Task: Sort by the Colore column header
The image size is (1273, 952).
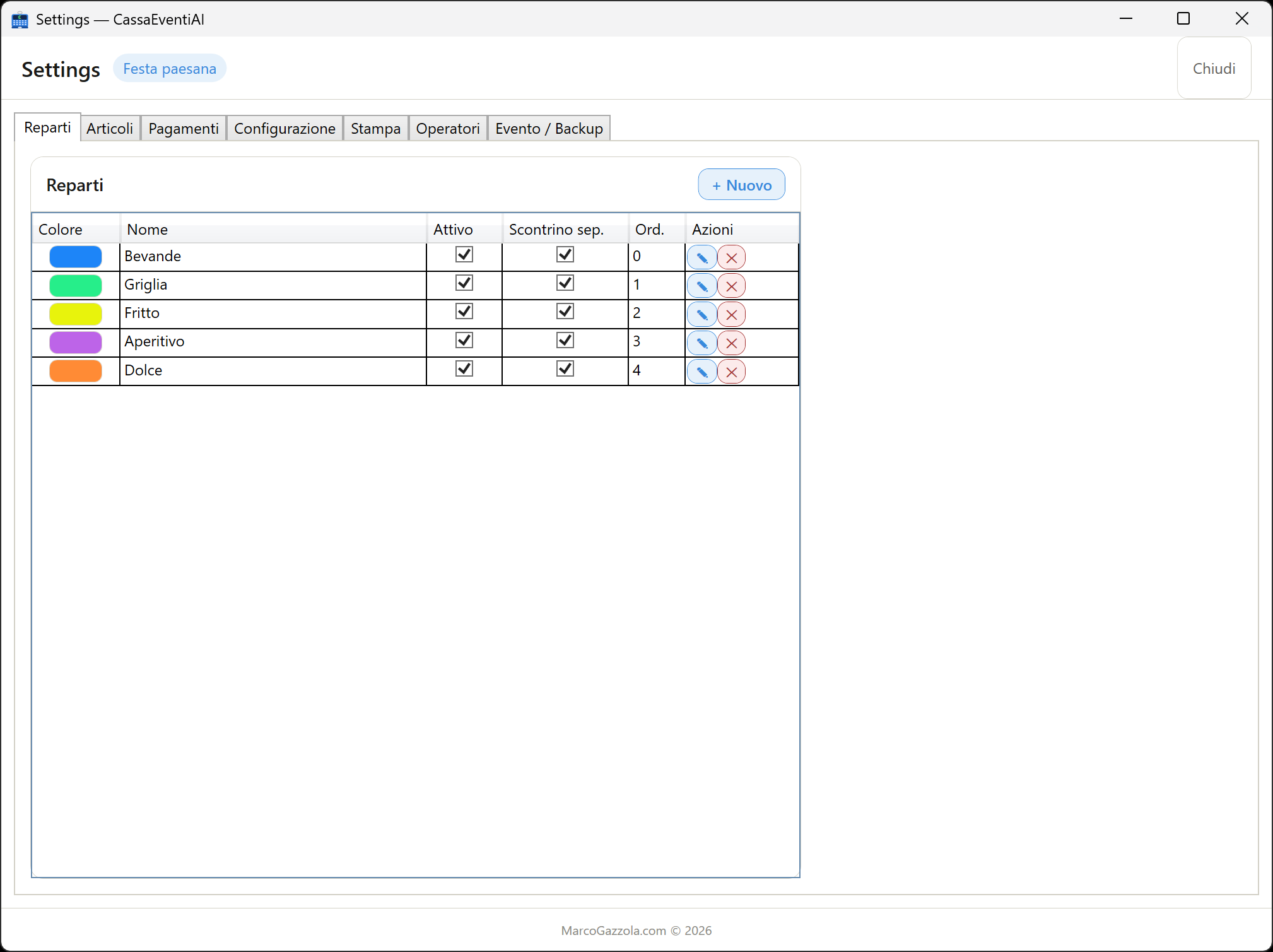Action: click(76, 229)
